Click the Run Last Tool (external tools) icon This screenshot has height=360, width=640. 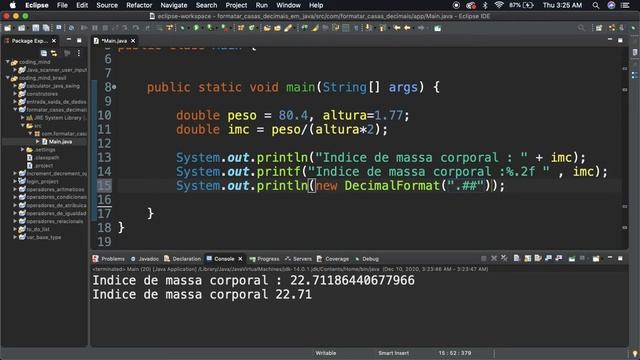click(224, 28)
